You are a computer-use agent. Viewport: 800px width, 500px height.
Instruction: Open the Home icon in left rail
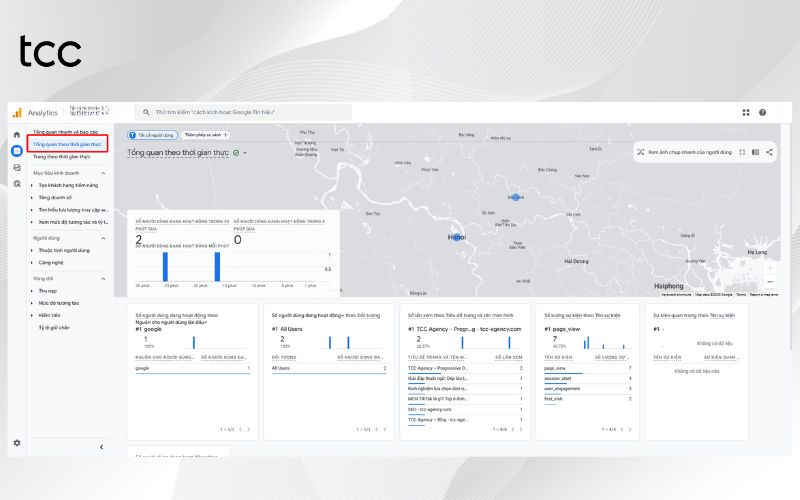[x=17, y=135]
